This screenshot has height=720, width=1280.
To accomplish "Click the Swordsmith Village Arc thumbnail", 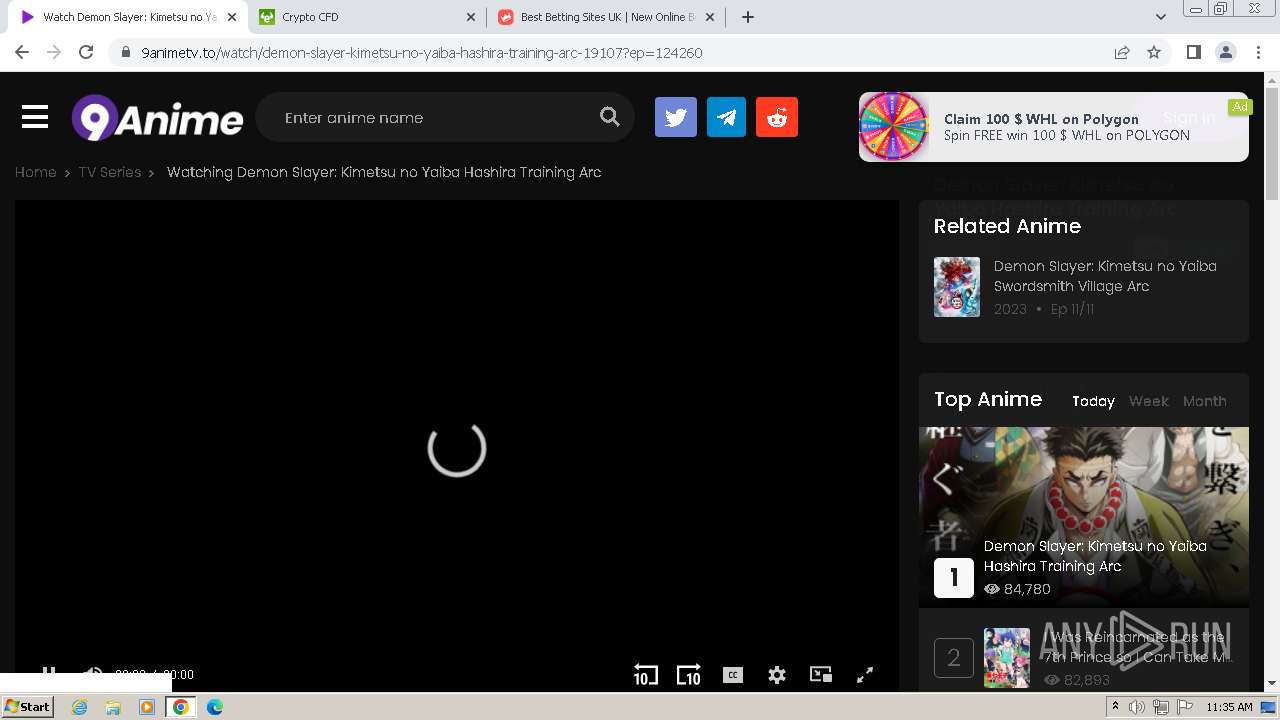I will (x=957, y=287).
